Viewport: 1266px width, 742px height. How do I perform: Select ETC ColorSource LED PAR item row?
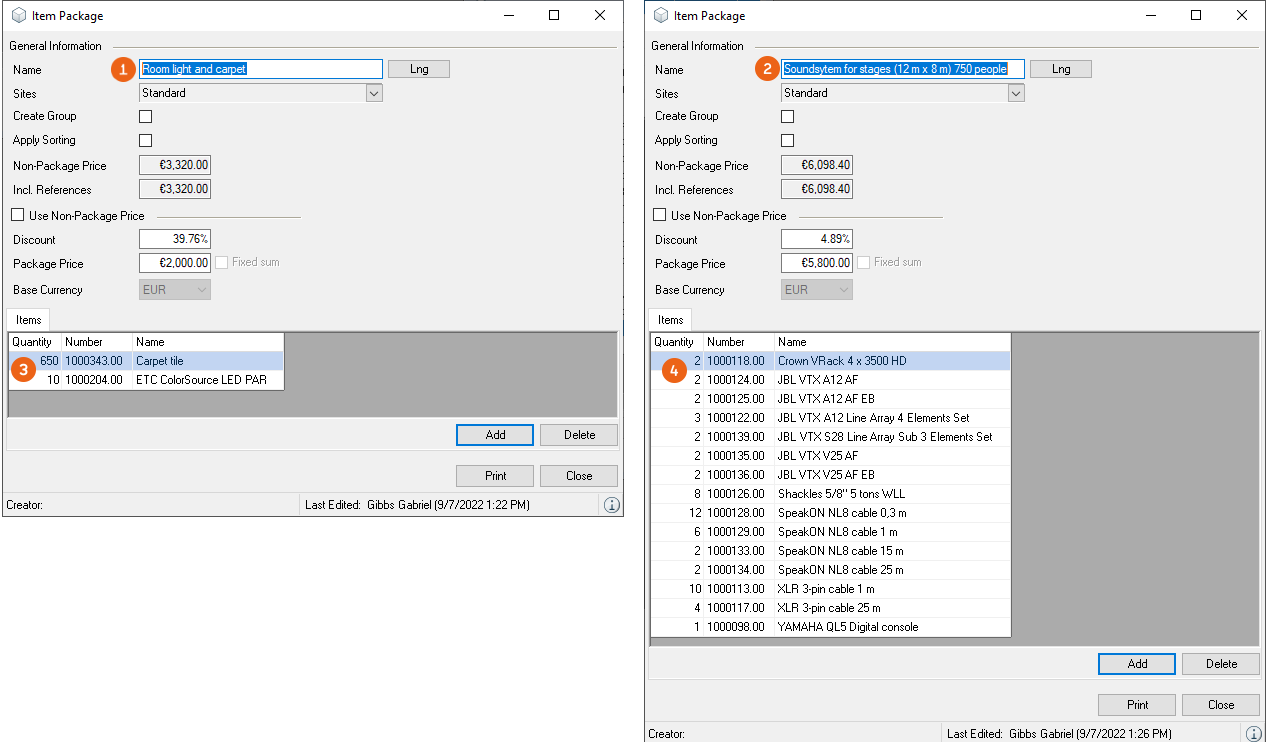[200, 380]
